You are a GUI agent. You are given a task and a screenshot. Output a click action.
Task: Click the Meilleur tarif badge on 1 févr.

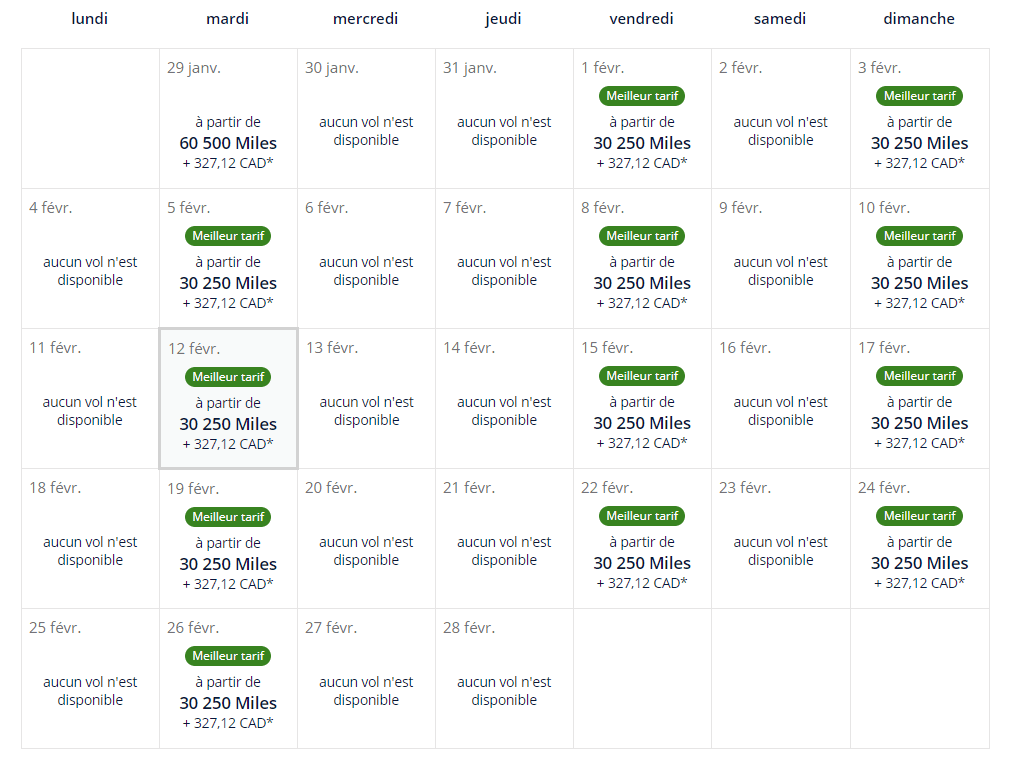click(x=642, y=96)
